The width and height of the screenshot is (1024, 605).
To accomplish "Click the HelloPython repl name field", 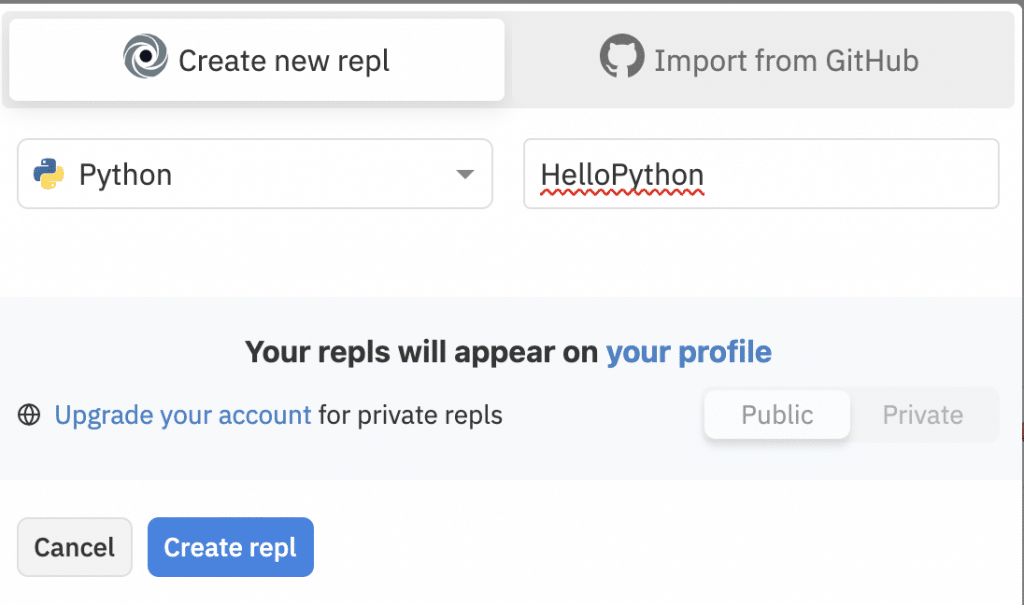I will pyautogui.click(x=761, y=174).
